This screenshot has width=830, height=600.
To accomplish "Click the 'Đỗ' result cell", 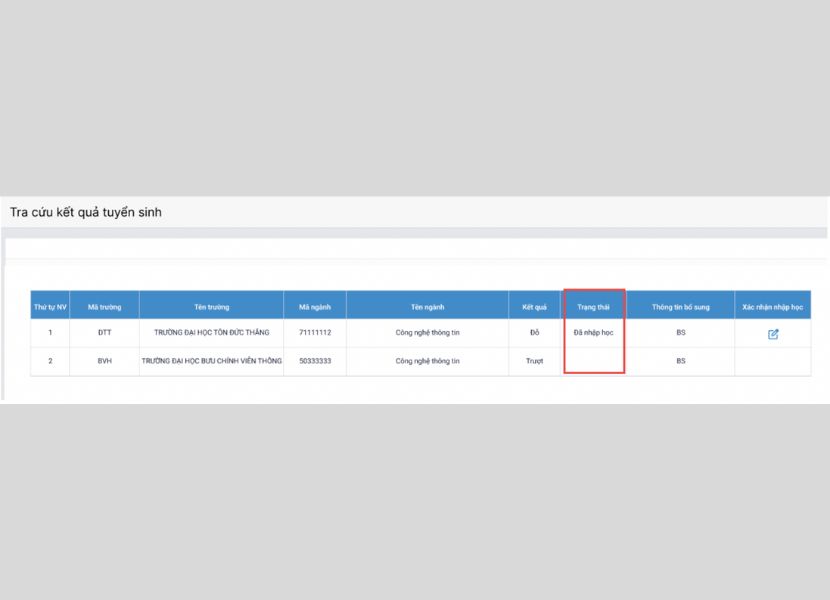I will [x=535, y=333].
